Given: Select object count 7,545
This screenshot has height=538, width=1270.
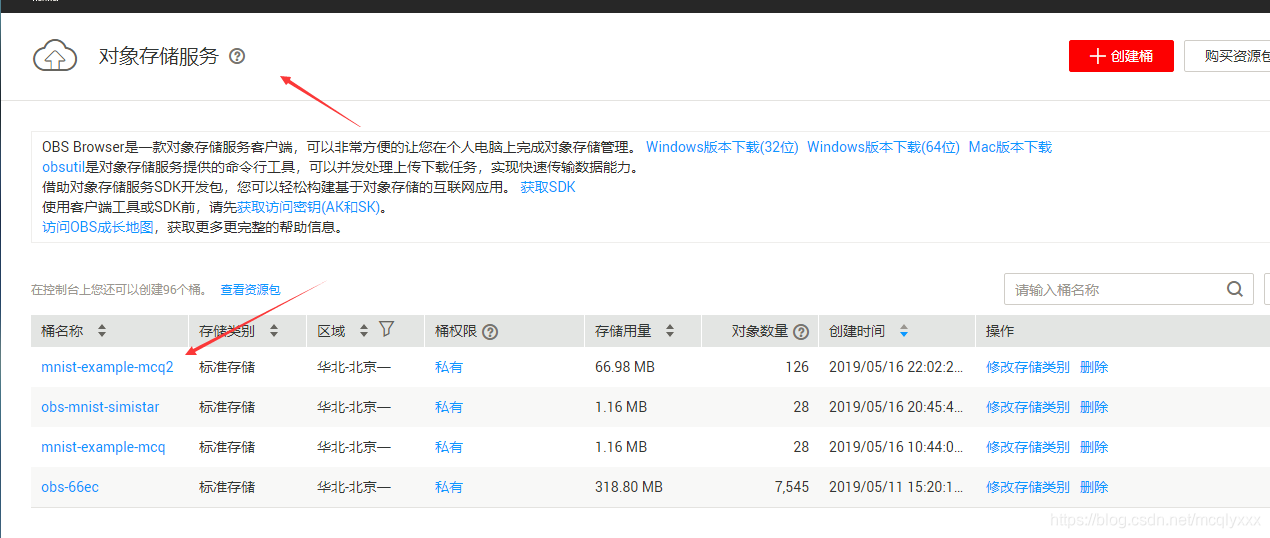Looking at the screenshot, I should coord(791,487).
